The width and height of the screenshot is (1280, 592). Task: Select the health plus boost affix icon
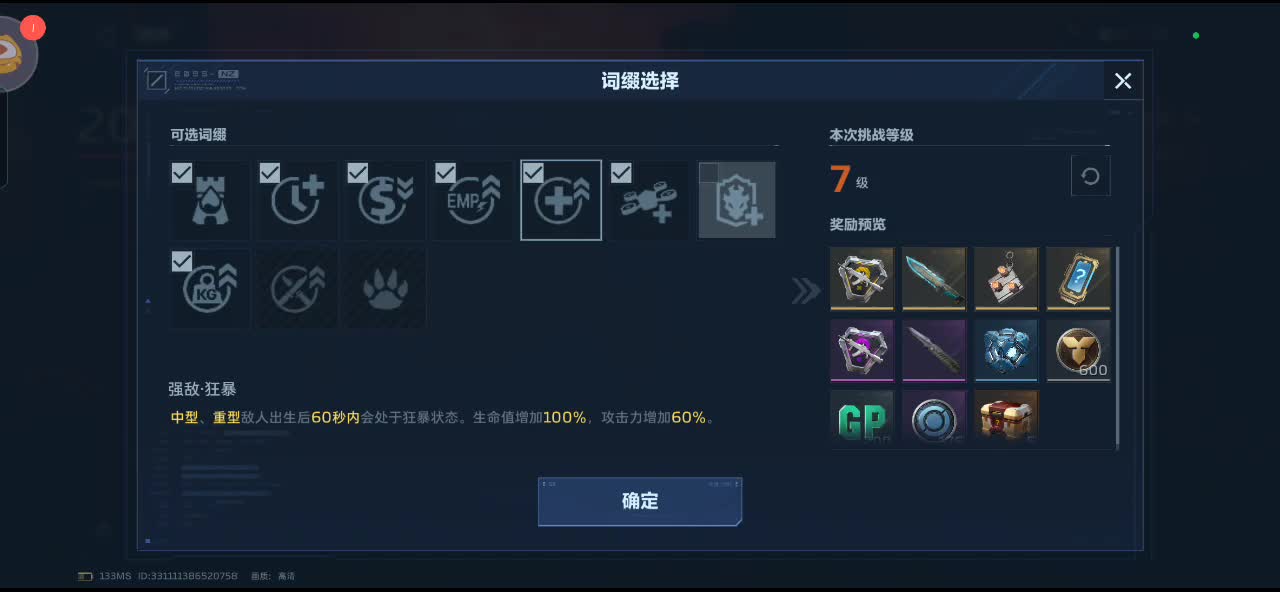point(561,201)
